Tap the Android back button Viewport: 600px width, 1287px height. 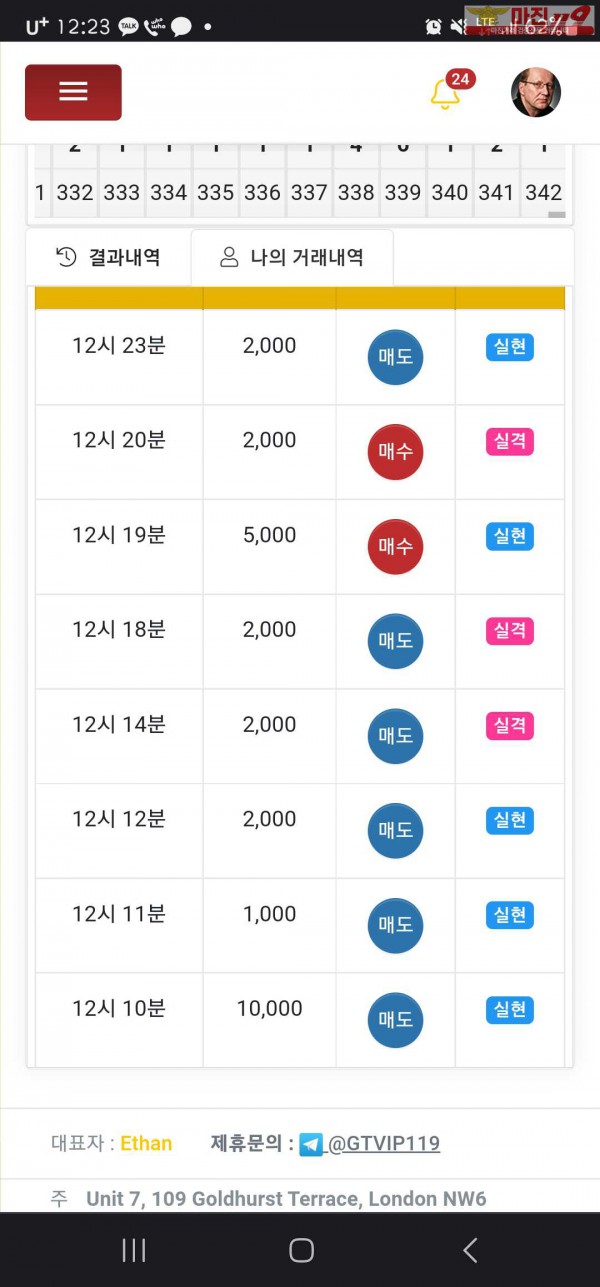[469, 1250]
